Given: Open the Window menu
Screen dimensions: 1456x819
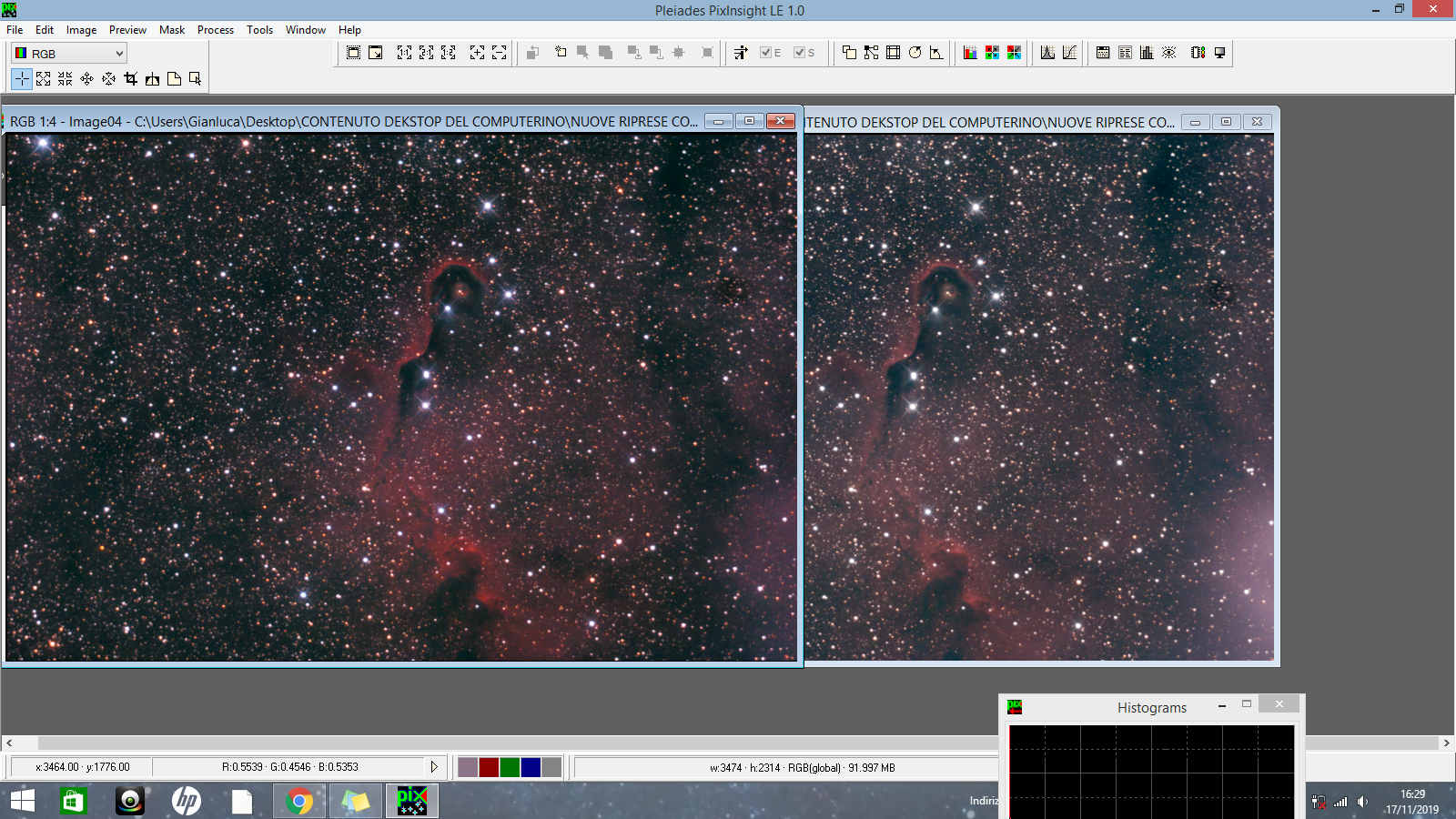Looking at the screenshot, I should pos(306,30).
